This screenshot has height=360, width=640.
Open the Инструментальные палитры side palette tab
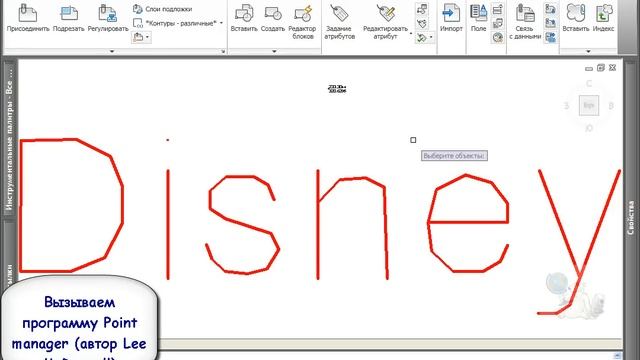pos(9,139)
